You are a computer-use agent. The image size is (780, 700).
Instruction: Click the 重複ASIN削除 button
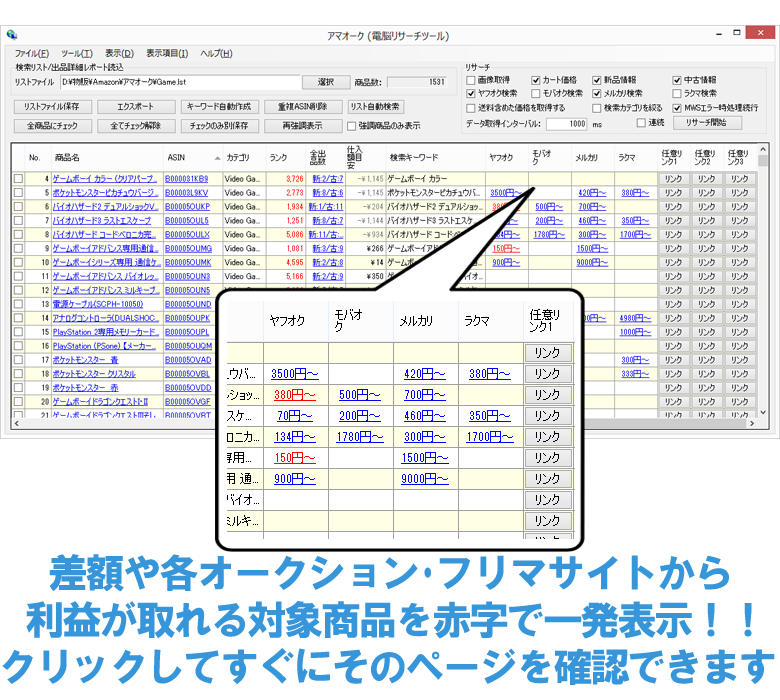(x=302, y=106)
